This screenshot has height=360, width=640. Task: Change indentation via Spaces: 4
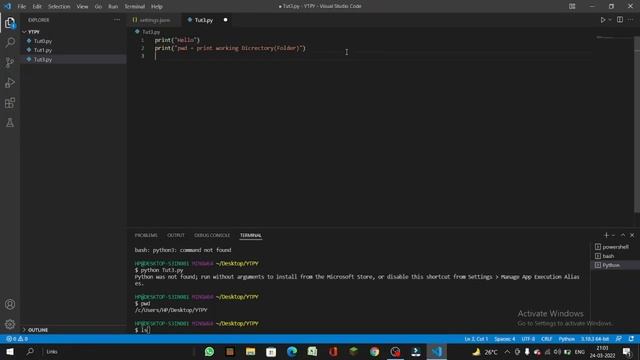point(504,339)
